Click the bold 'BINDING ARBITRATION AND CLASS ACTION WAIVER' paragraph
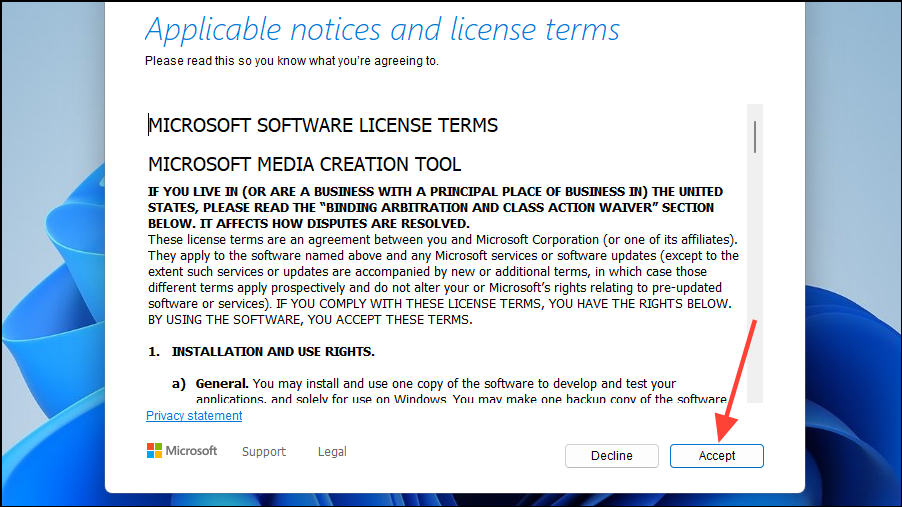The width and height of the screenshot is (902, 507). click(x=435, y=207)
